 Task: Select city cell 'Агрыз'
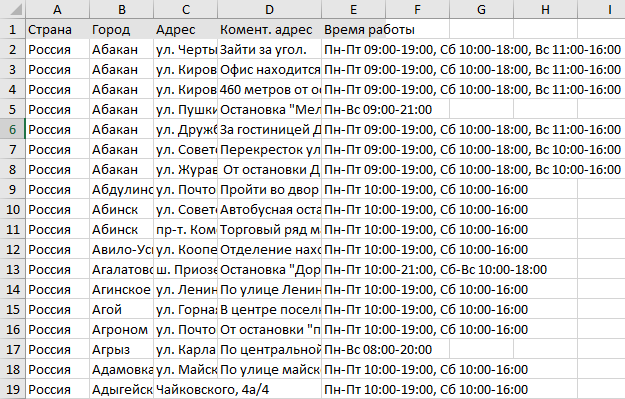122,350
